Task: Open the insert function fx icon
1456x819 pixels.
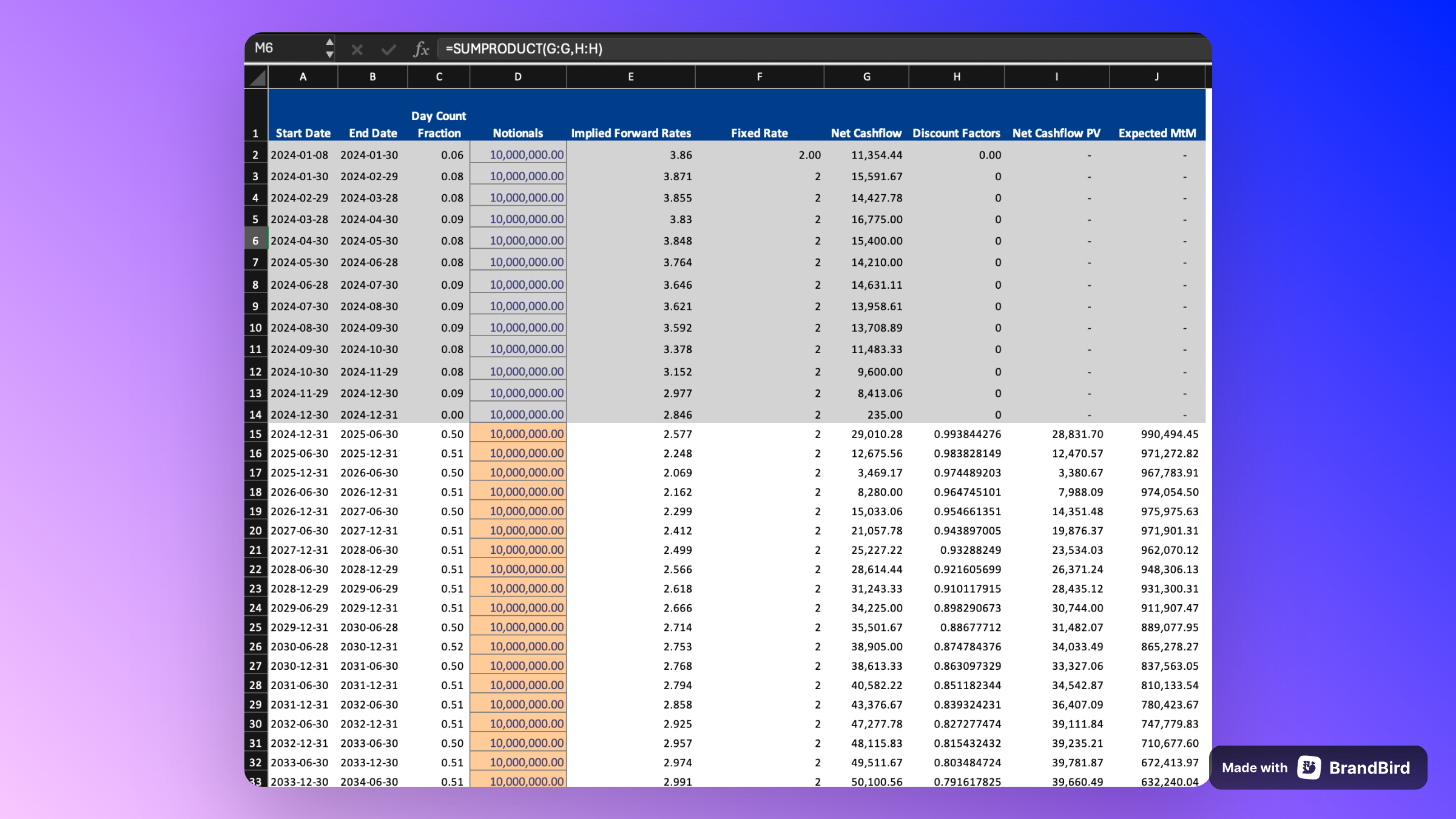Action: 420,49
